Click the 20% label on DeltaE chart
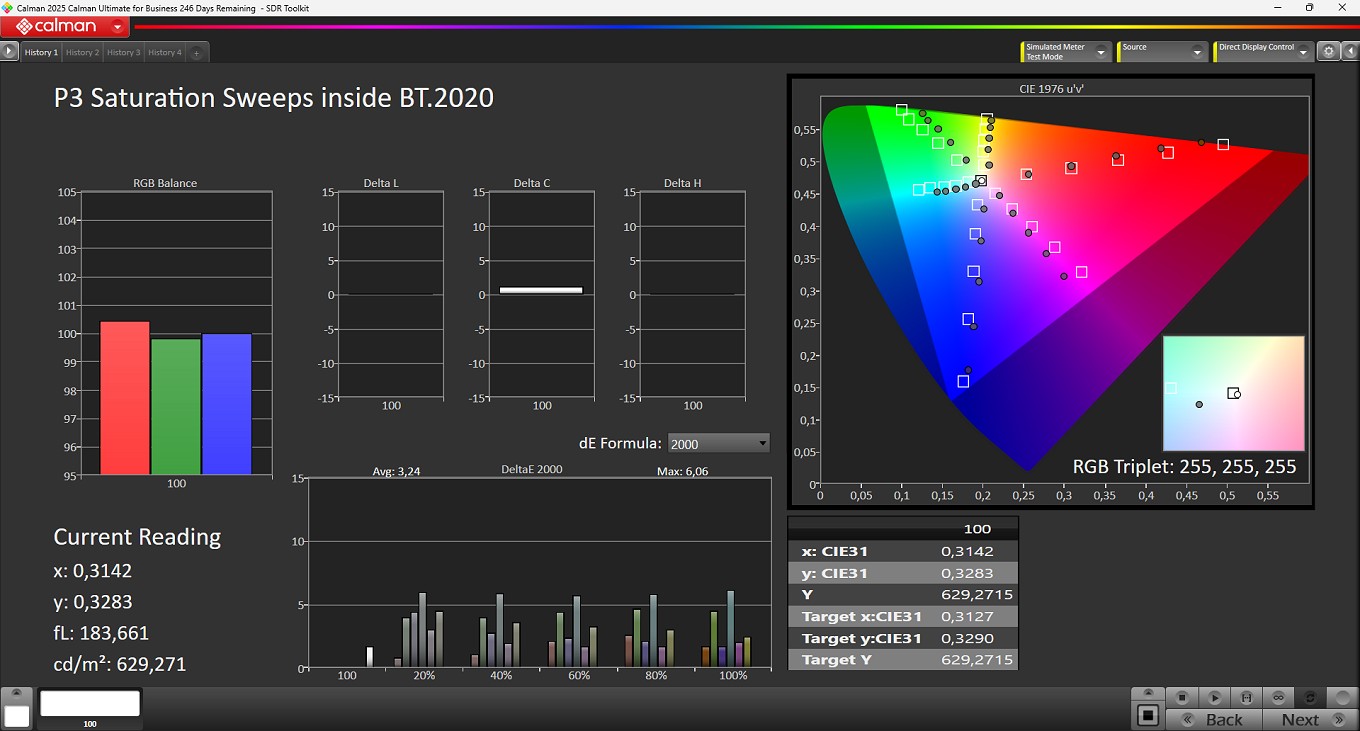 pyautogui.click(x=424, y=676)
